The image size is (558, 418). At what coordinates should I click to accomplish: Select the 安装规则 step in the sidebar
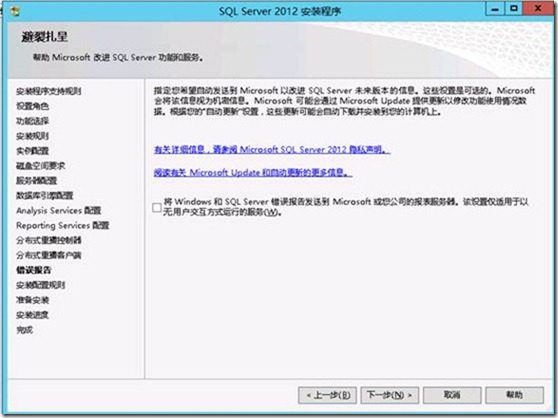pos(32,136)
